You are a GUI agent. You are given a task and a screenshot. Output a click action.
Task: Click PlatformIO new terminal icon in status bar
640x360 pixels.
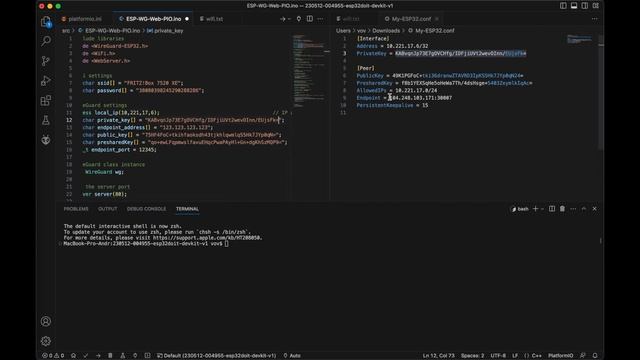(x=147, y=356)
